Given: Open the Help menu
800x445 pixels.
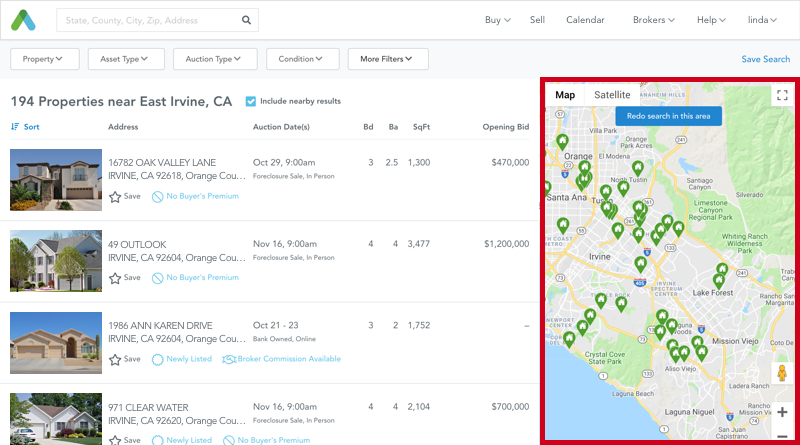Looking at the screenshot, I should (x=711, y=20).
